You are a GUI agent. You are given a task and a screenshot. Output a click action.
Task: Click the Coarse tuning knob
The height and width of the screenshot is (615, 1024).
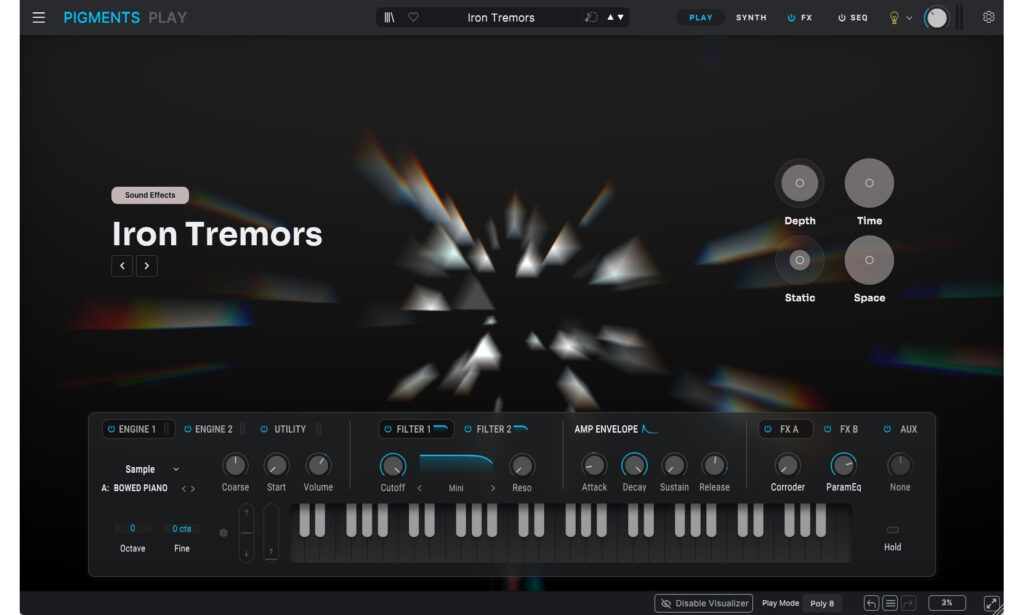[x=235, y=465]
